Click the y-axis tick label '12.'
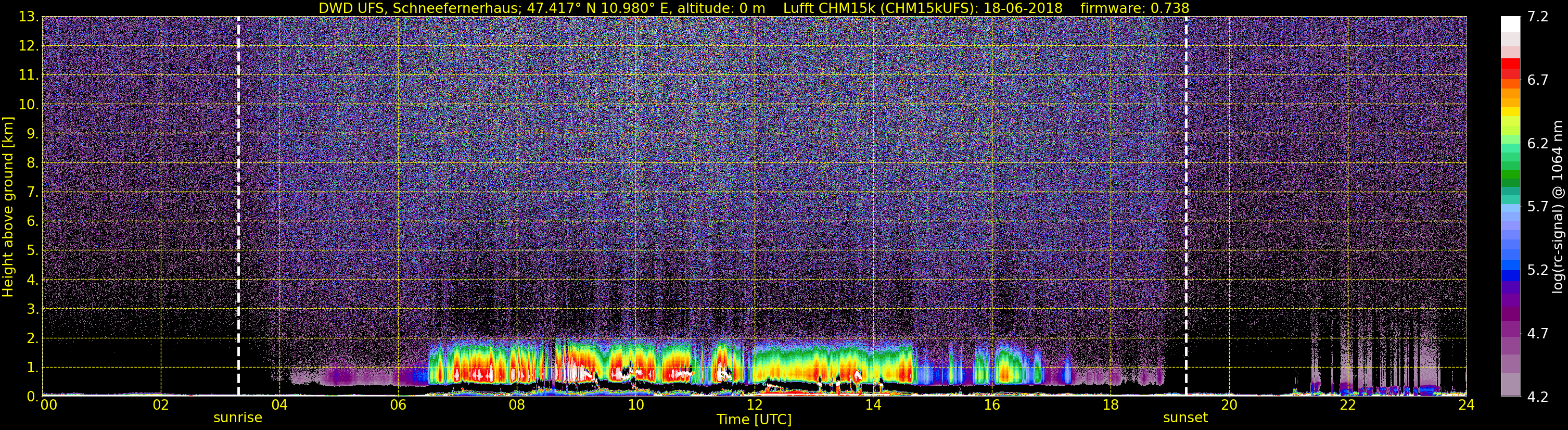The height and width of the screenshot is (430, 1568). pos(29,46)
